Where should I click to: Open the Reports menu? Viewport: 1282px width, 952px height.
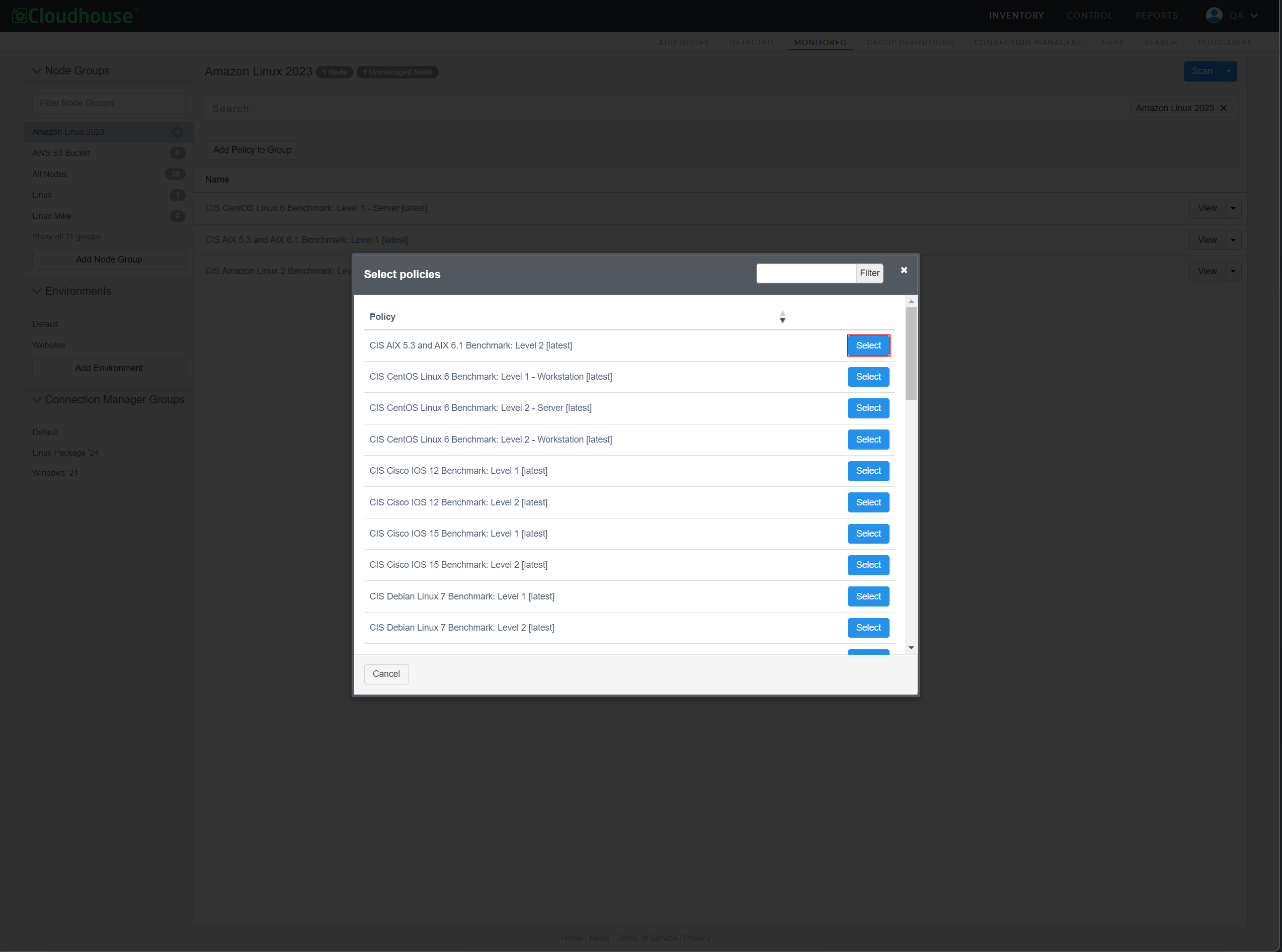coord(1156,16)
